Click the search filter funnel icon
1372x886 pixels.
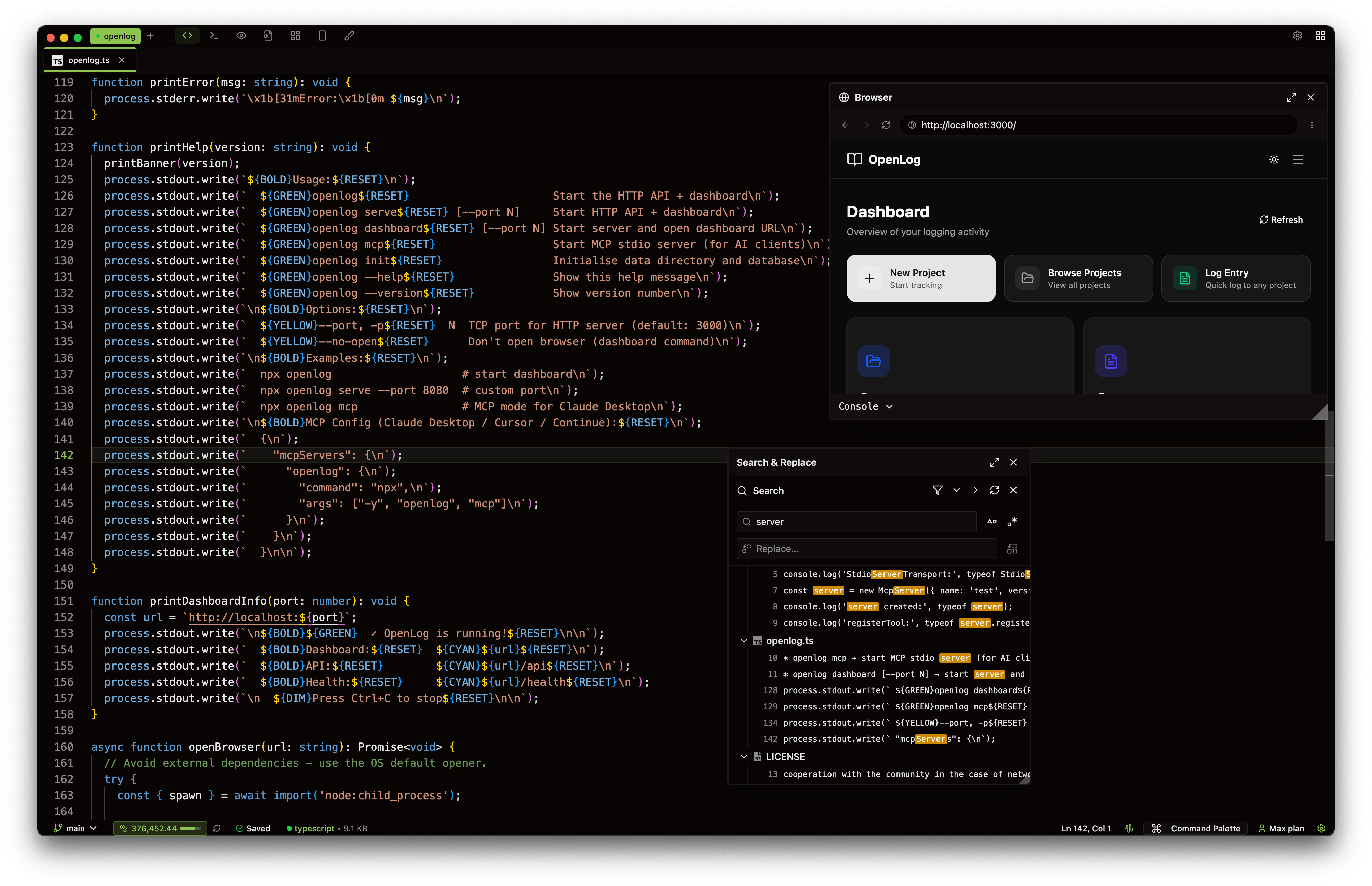click(937, 490)
